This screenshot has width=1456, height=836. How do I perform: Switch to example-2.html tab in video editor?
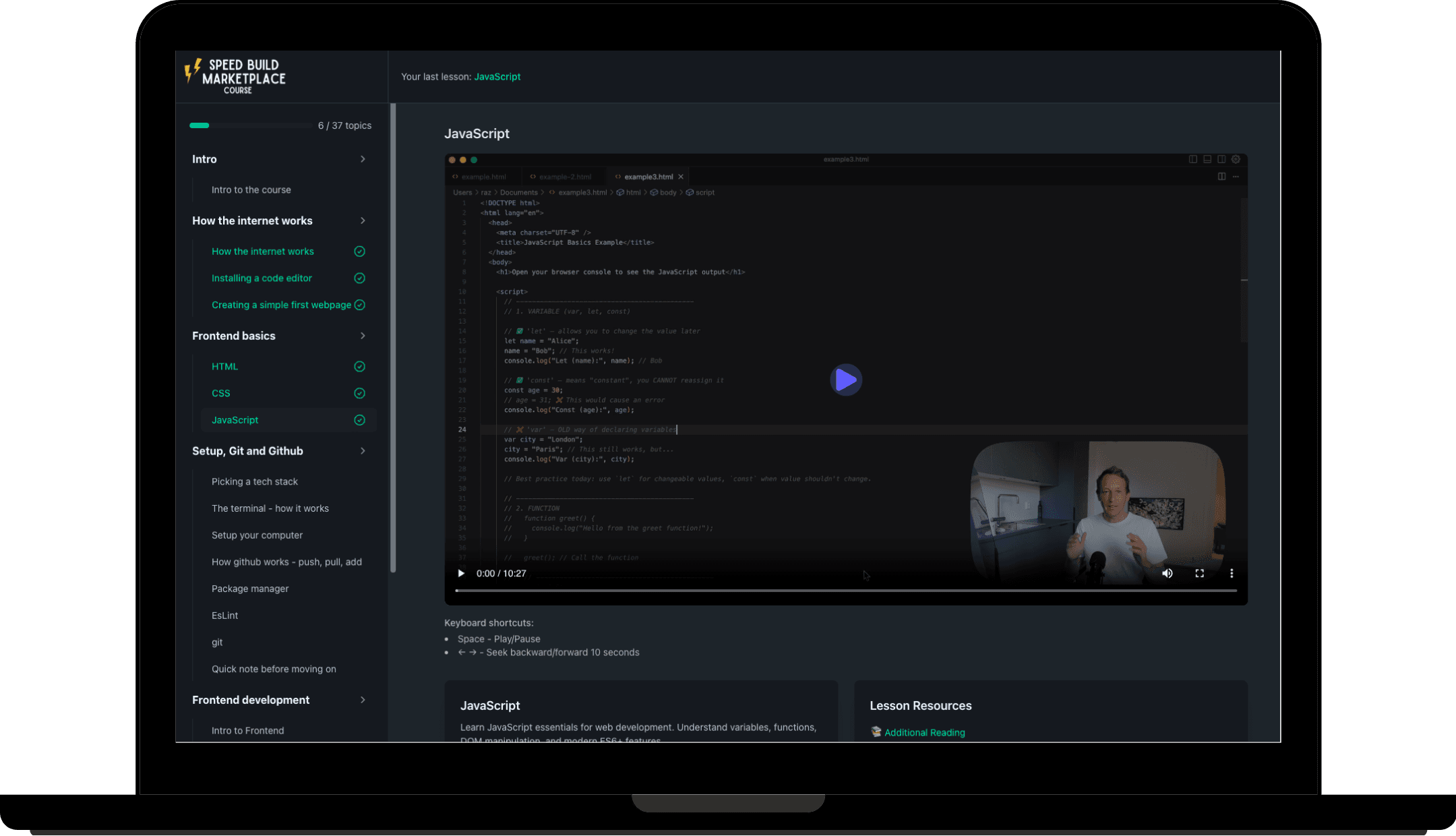coord(561,177)
